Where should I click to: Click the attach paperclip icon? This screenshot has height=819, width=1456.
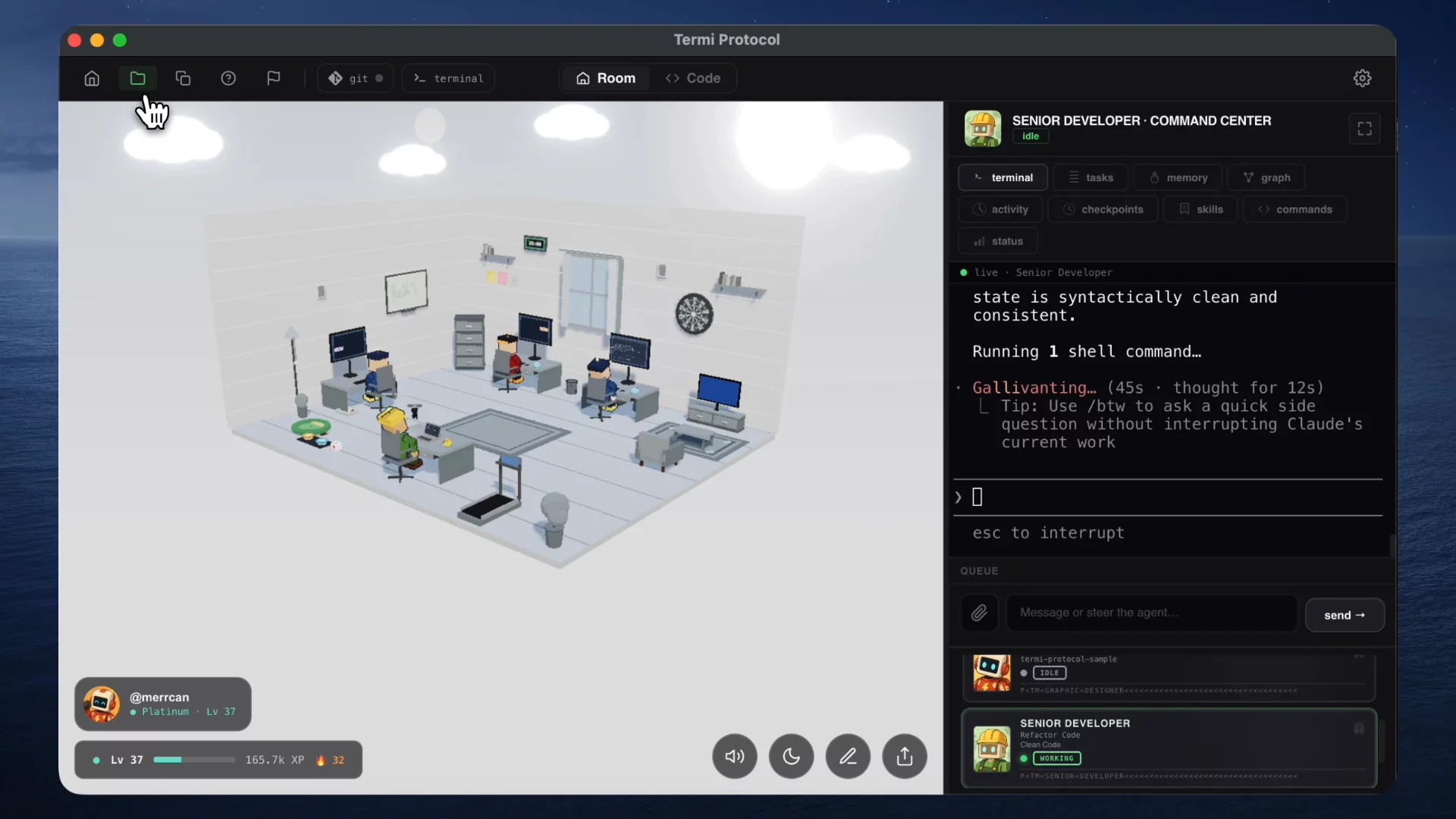[x=980, y=613]
